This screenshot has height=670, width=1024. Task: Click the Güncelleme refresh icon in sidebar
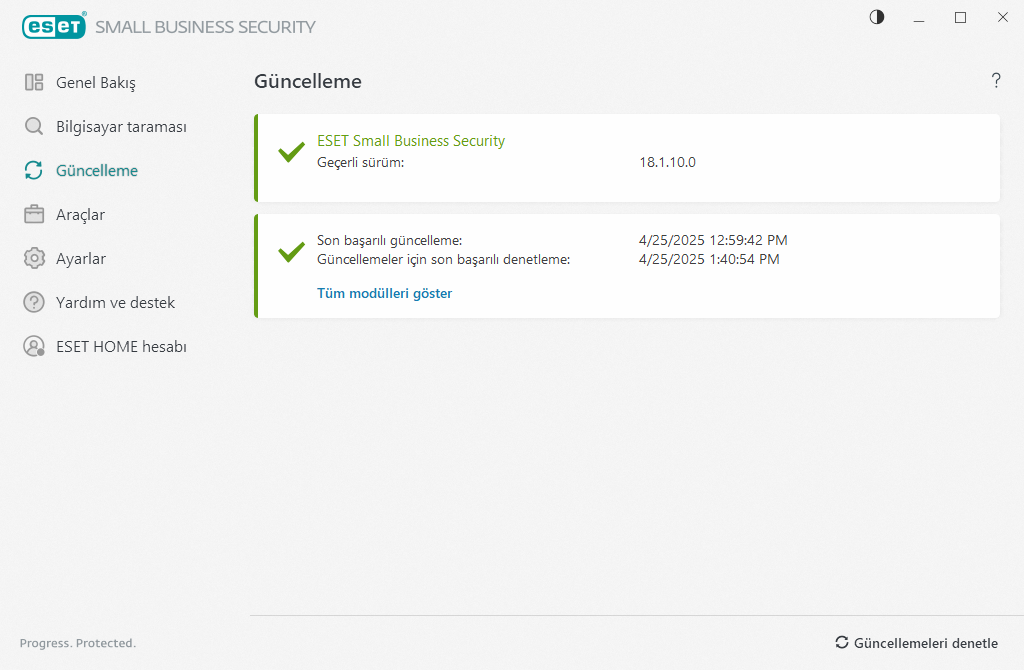tap(34, 171)
